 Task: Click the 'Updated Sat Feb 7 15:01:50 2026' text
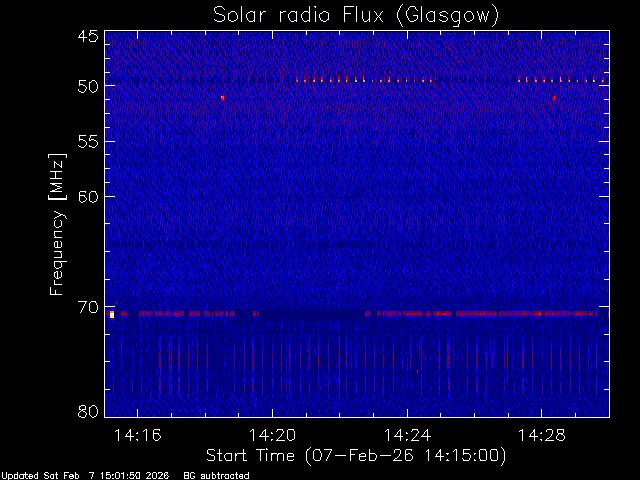tap(85, 476)
